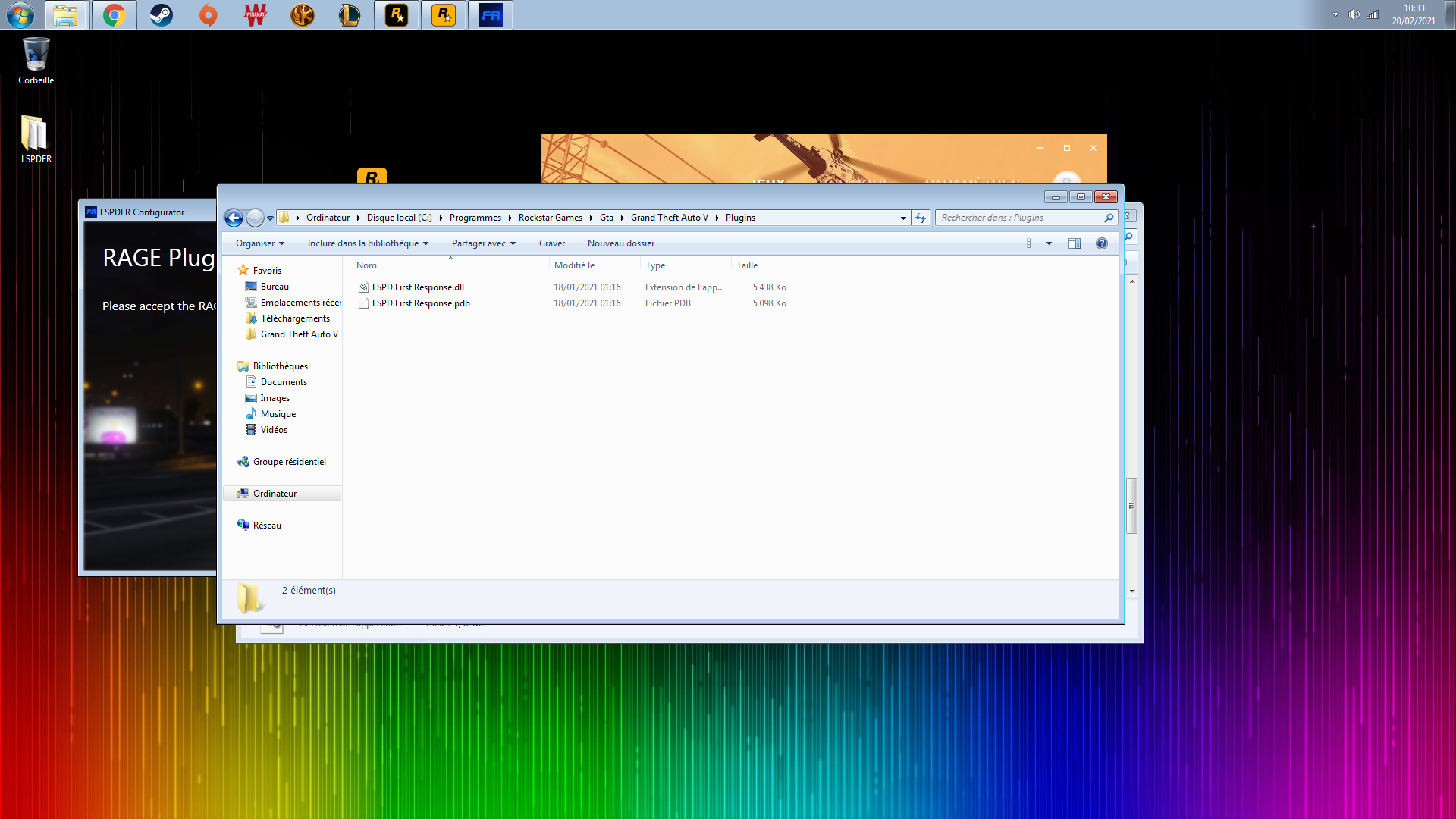This screenshot has height=819, width=1456.
Task: Select LSPD First Response.dll file
Action: click(418, 287)
